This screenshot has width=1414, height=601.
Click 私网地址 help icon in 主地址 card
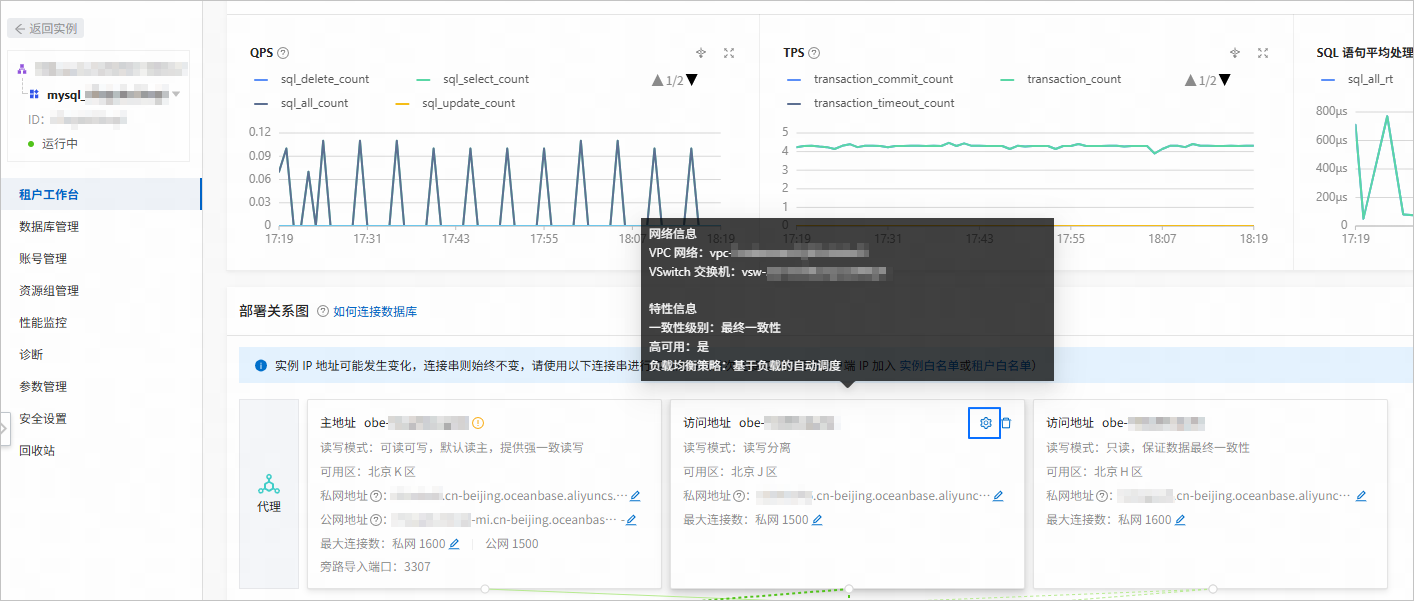[376, 495]
